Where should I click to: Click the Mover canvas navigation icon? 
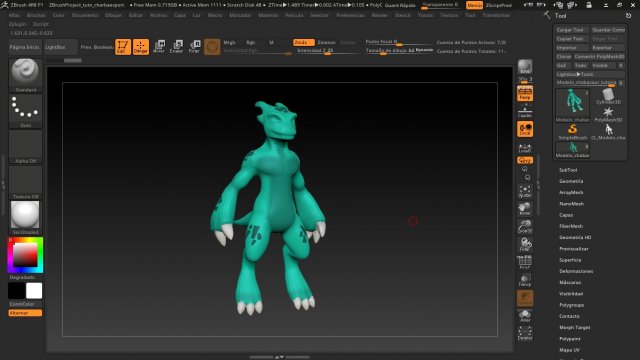click(525, 209)
